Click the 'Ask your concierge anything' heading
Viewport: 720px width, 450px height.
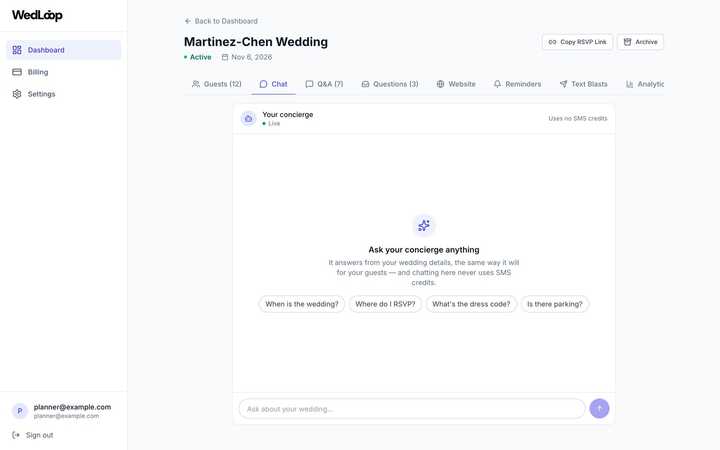pos(424,250)
